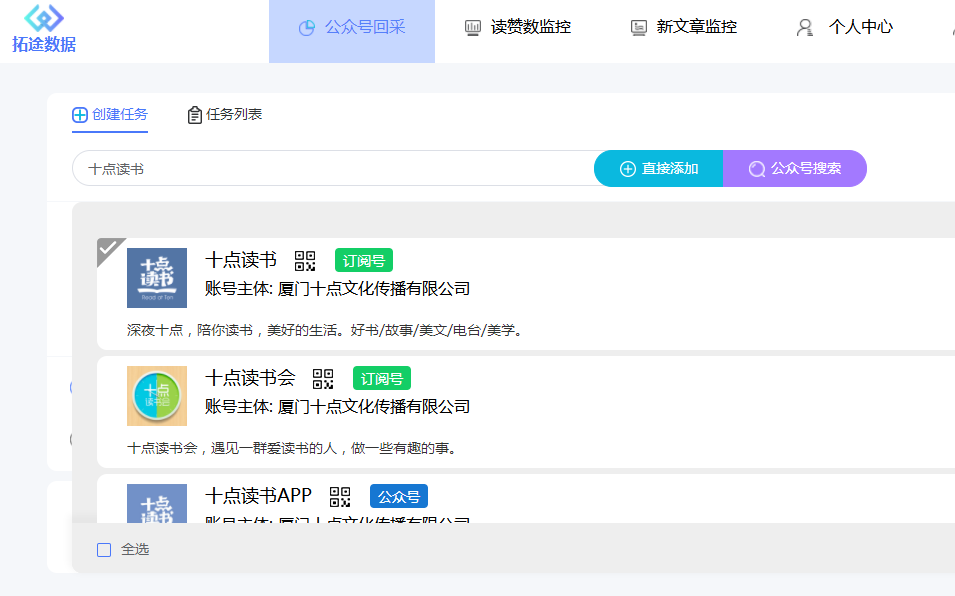Viewport: 955px width, 596px height.
Task: Click the 直接添加 button
Action: click(658, 169)
